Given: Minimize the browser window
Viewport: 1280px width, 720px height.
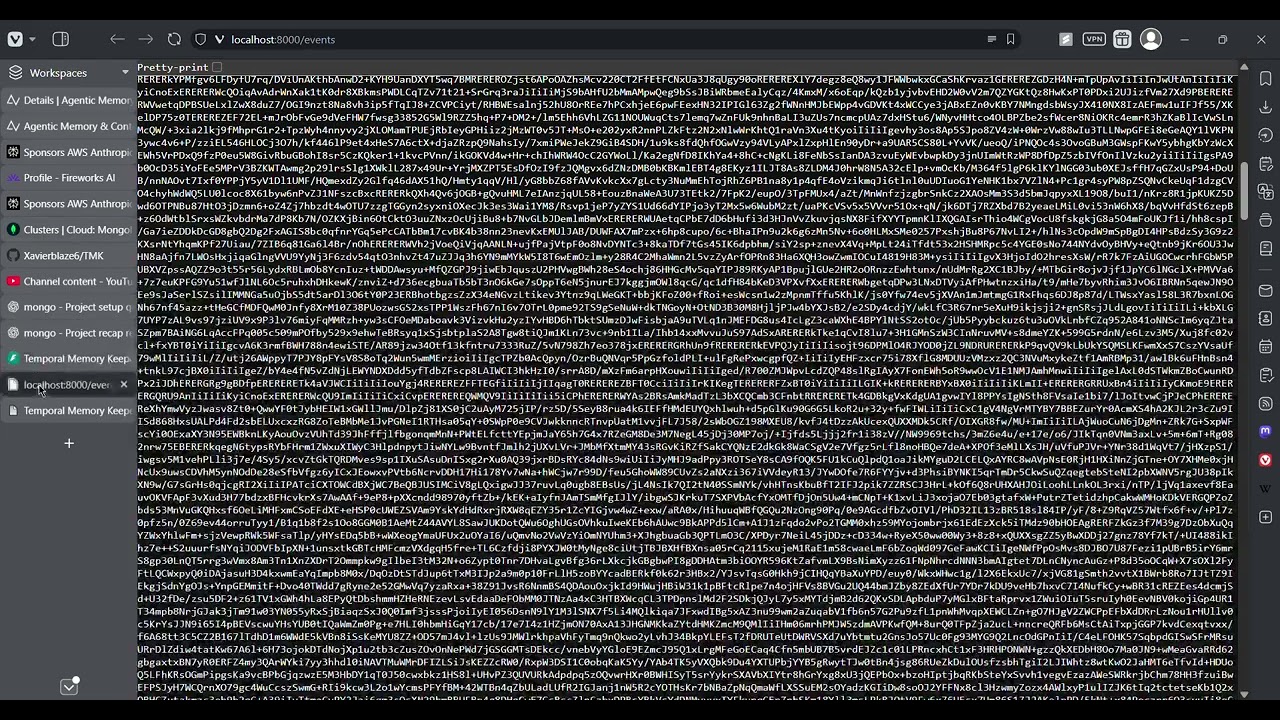Looking at the screenshot, I should point(1185,39).
